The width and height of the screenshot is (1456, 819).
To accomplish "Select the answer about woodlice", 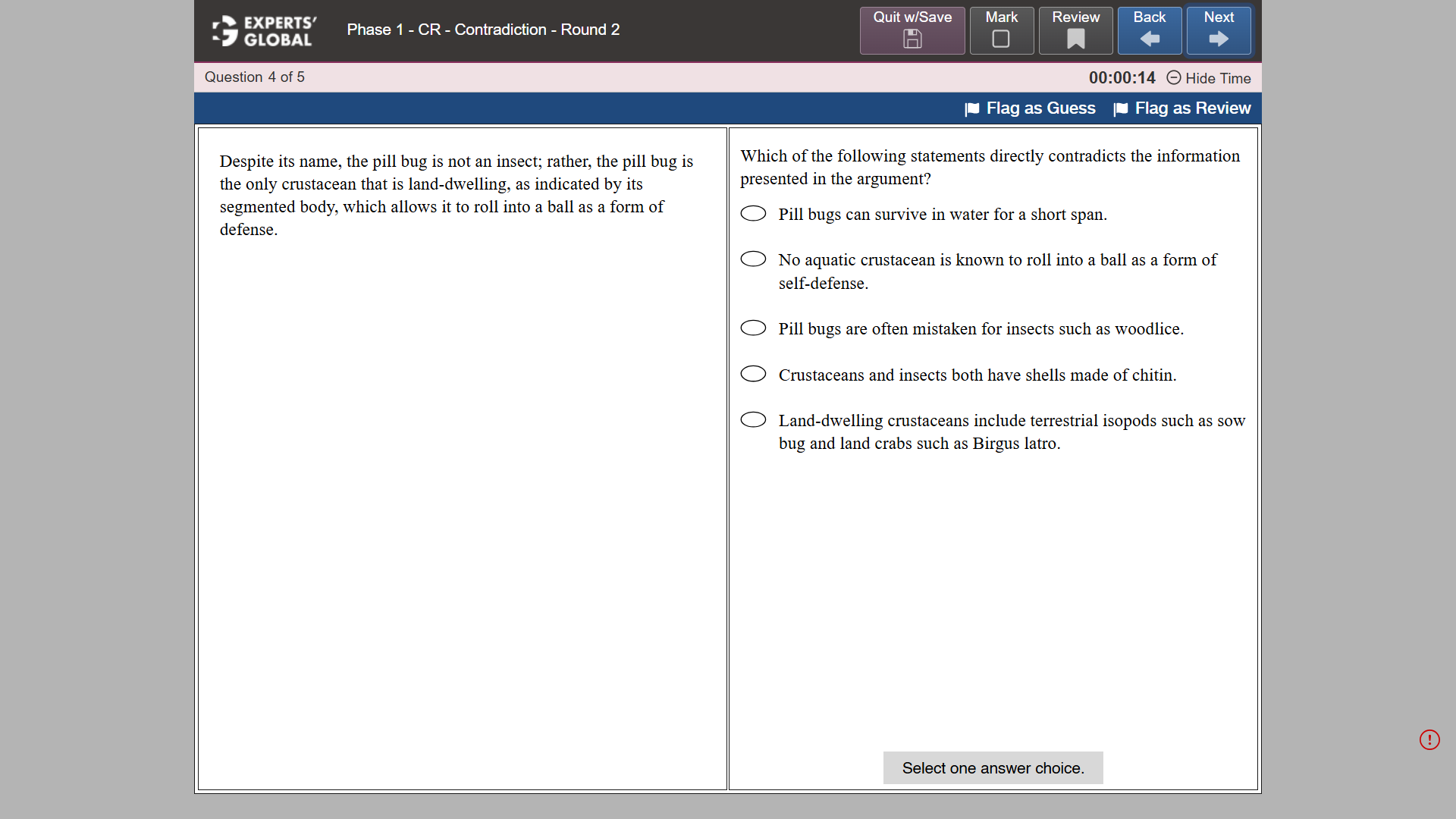I will [x=753, y=328].
